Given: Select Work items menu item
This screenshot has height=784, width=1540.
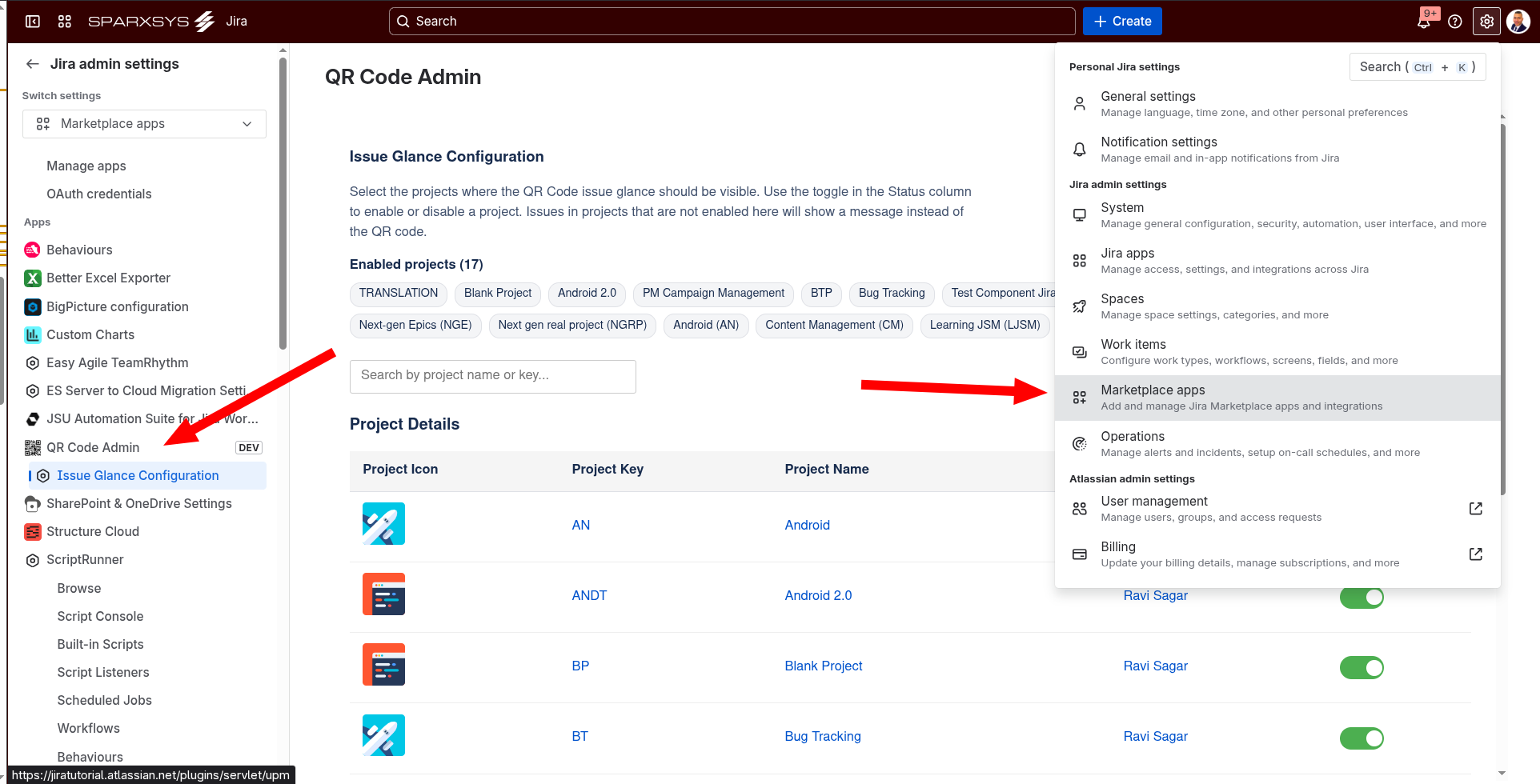Looking at the screenshot, I should (1277, 352).
